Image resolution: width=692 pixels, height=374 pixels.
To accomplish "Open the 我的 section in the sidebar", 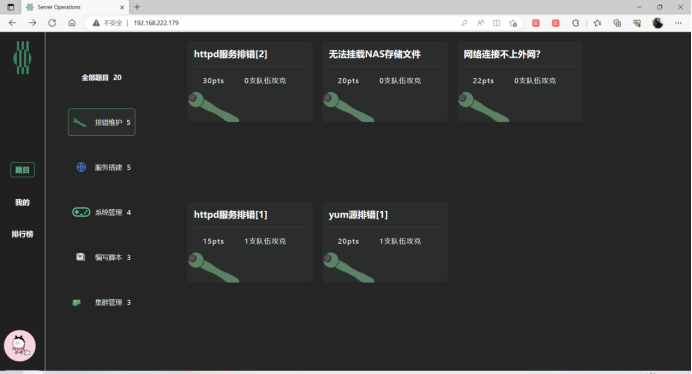I will [23, 202].
